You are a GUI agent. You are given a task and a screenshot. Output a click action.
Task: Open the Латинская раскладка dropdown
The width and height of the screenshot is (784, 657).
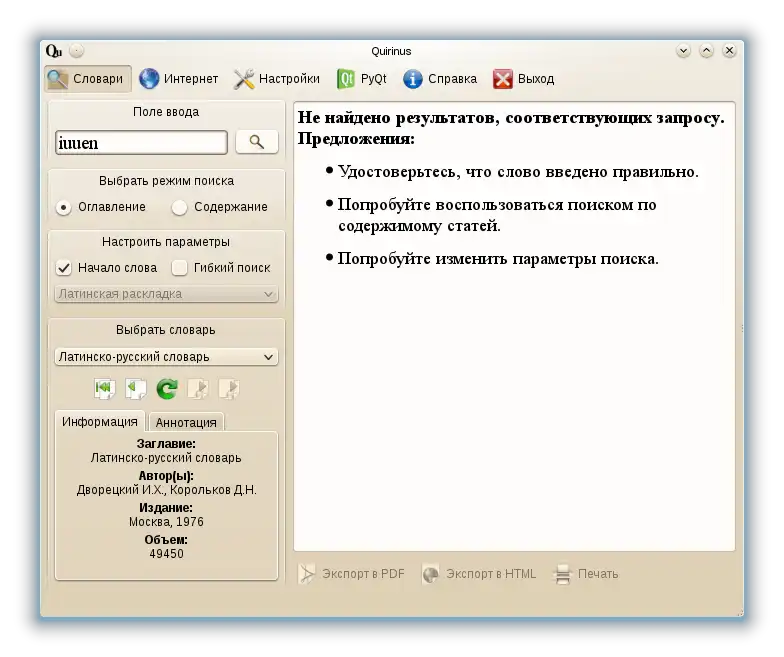pyautogui.click(x=166, y=294)
